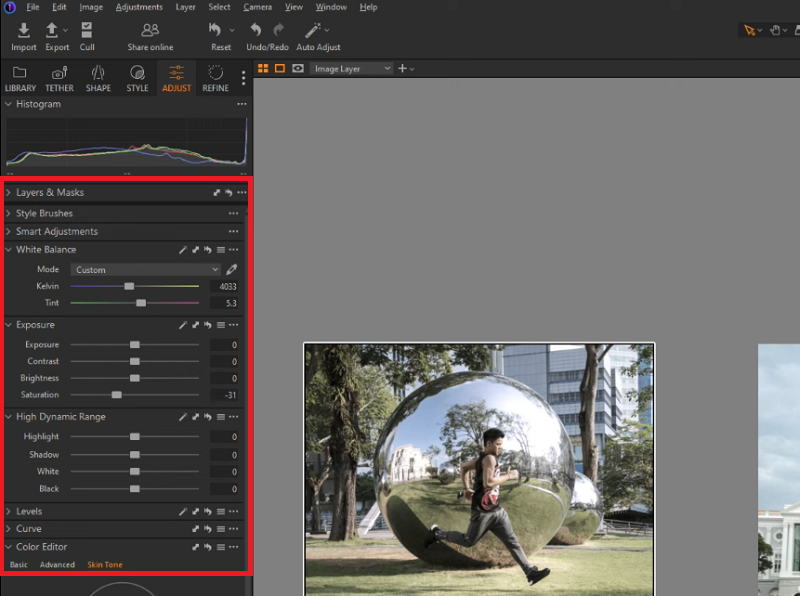
Task: Click the Export icon
Action: [x=52, y=31]
